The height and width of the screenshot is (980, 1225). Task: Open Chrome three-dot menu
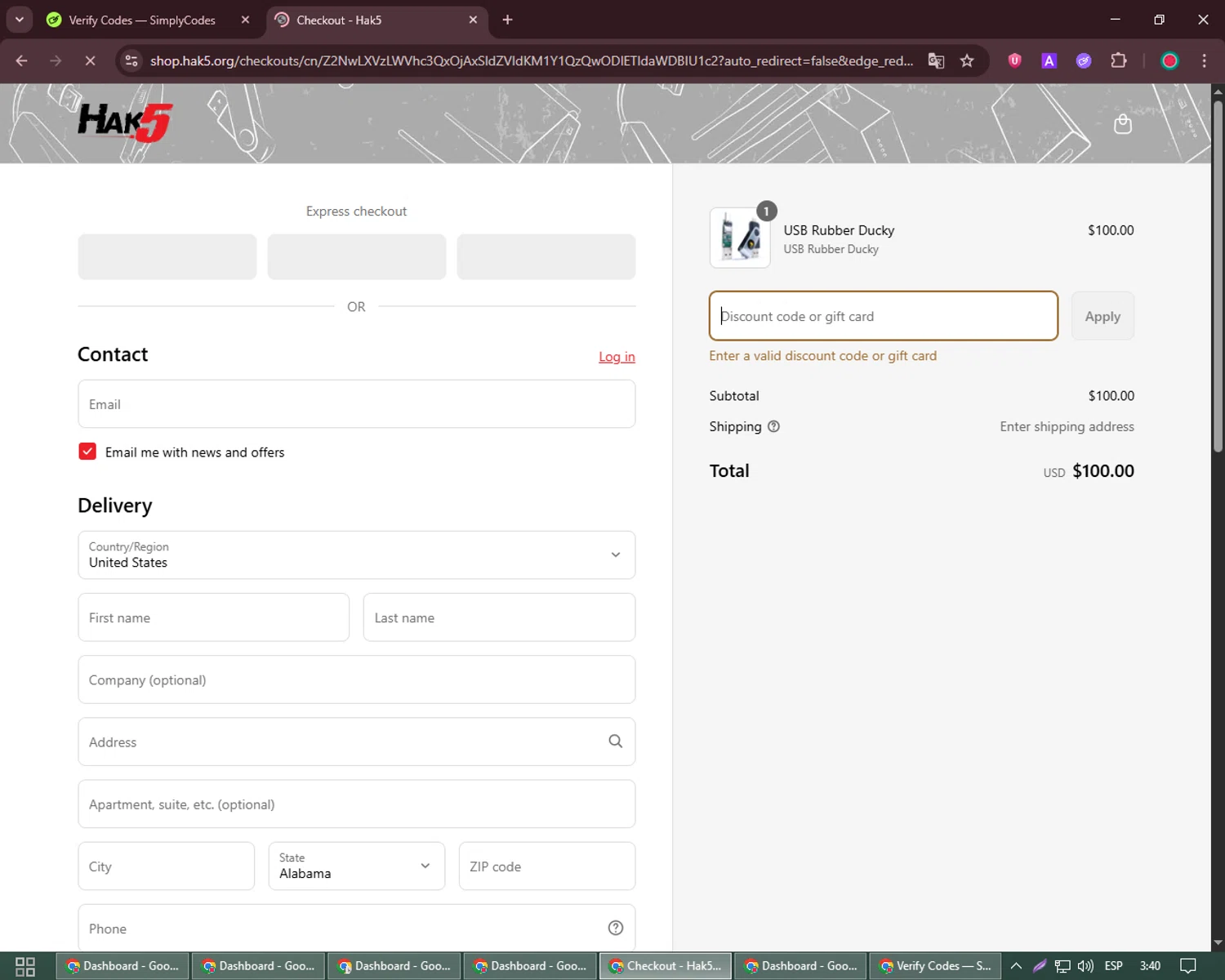(x=1204, y=60)
